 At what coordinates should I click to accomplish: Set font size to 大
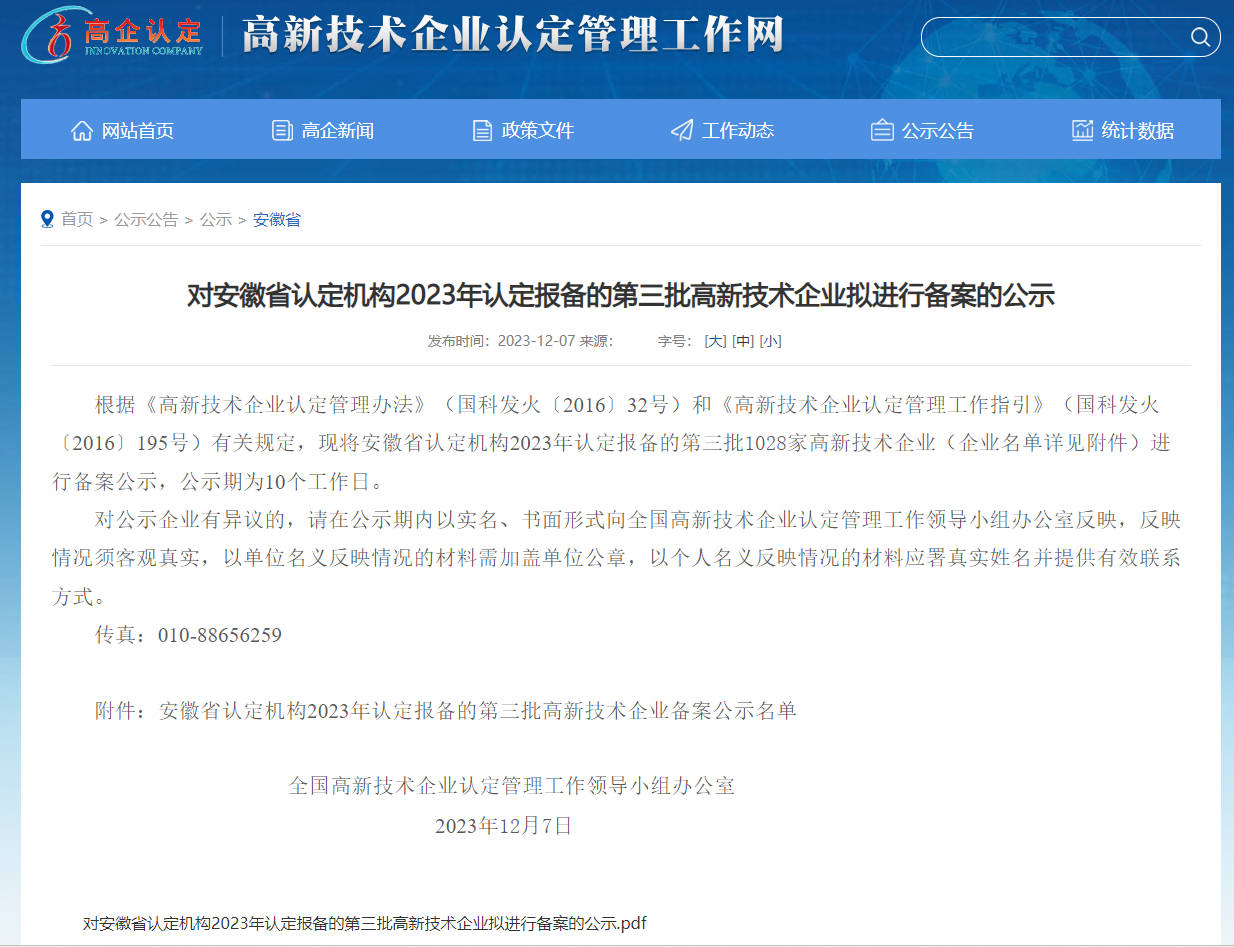[715, 341]
